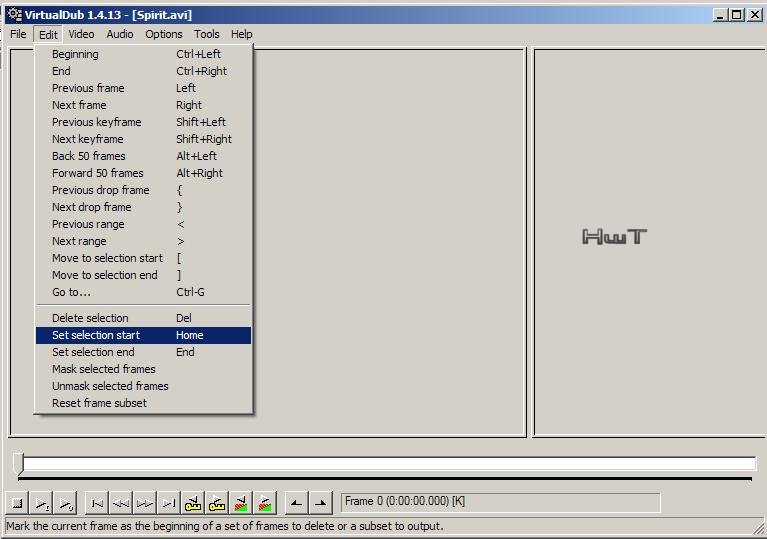Click highlighted Set selection start item
Screen dimensions: 767x539
tap(143, 336)
